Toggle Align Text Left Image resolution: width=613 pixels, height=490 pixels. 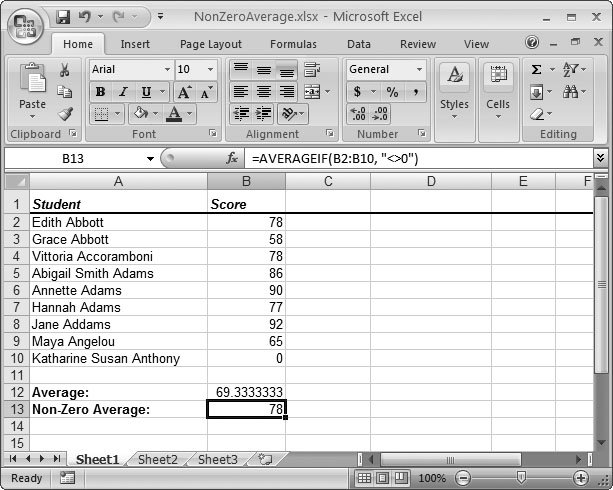(x=241, y=92)
